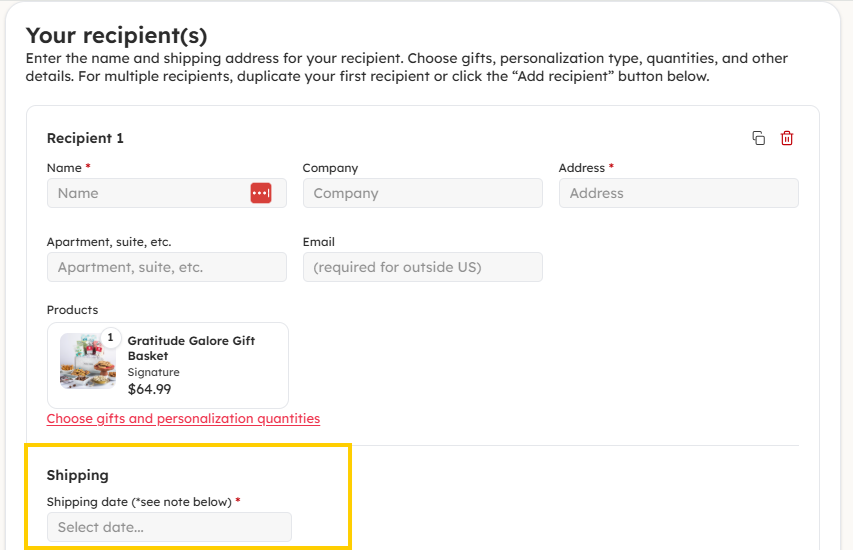Image resolution: width=853 pixels, height=550 pixels.
Task: Select Gratitude Galore Gift Basket product title
Action: click(191, 348)
